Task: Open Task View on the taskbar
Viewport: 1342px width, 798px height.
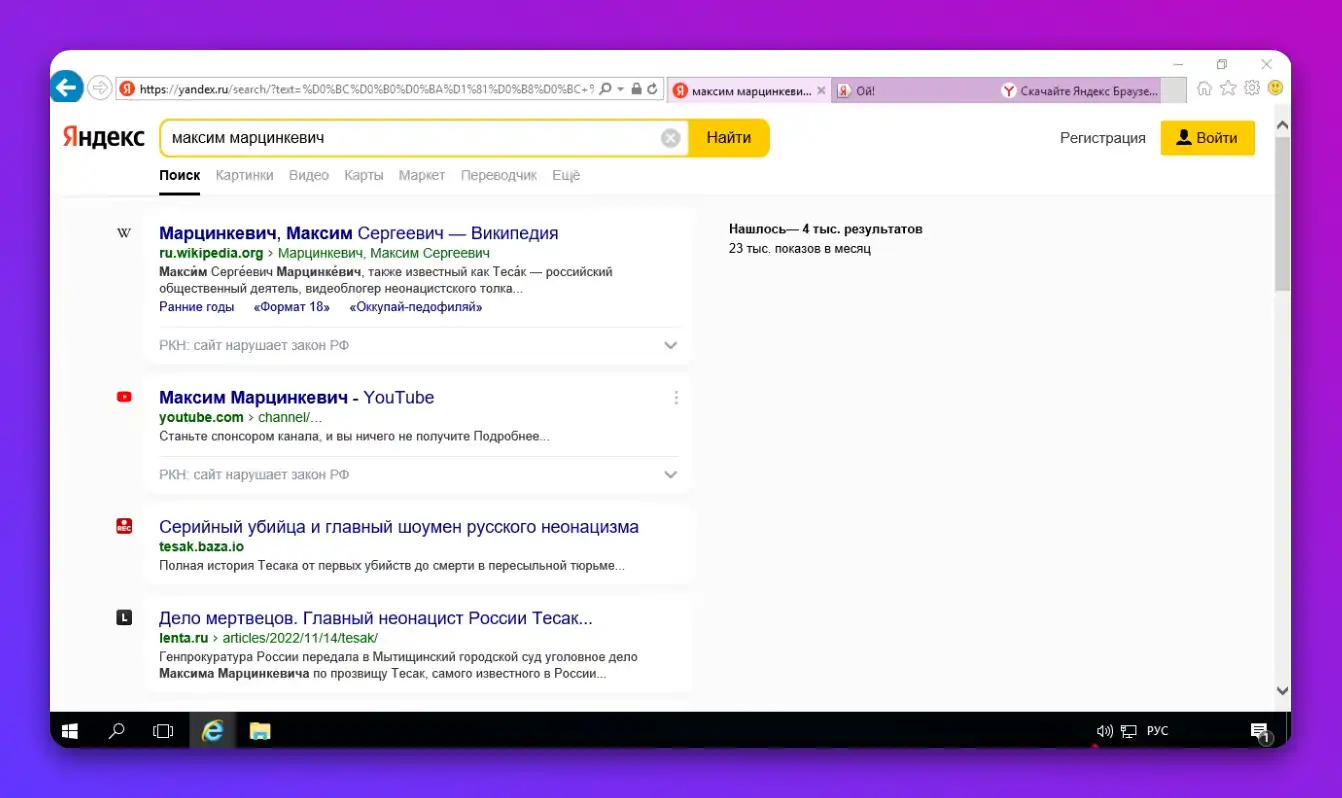Action: click(163, 731)
